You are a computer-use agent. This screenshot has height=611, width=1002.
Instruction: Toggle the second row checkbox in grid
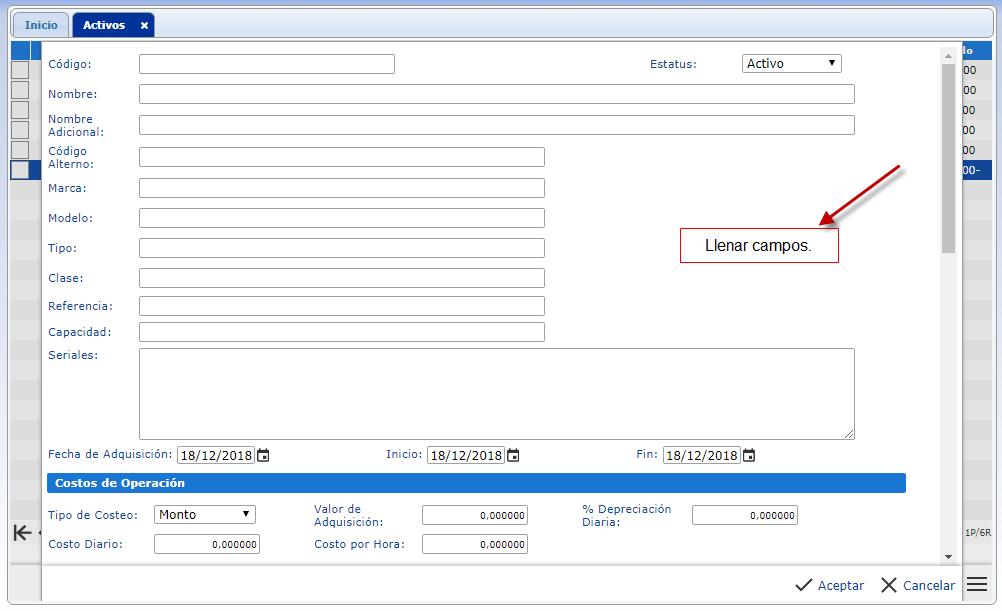coord(20,90)
